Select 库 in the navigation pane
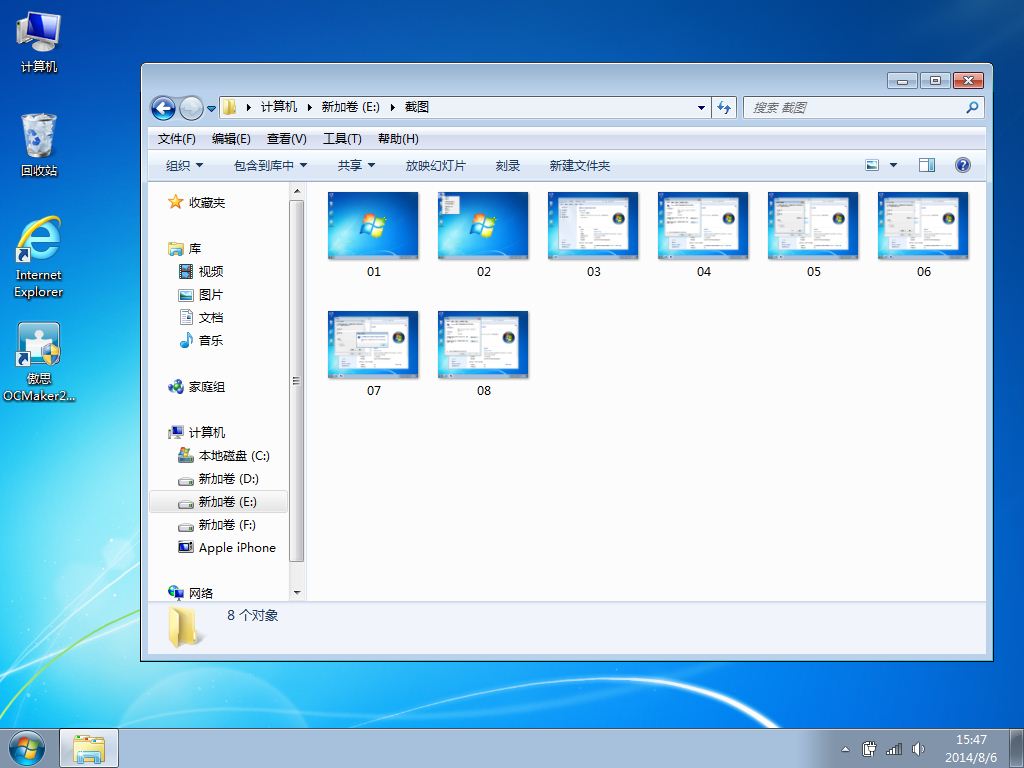The width and height of the screenshot is (1024, 768). pyautogui.click(x=195, y=249)
